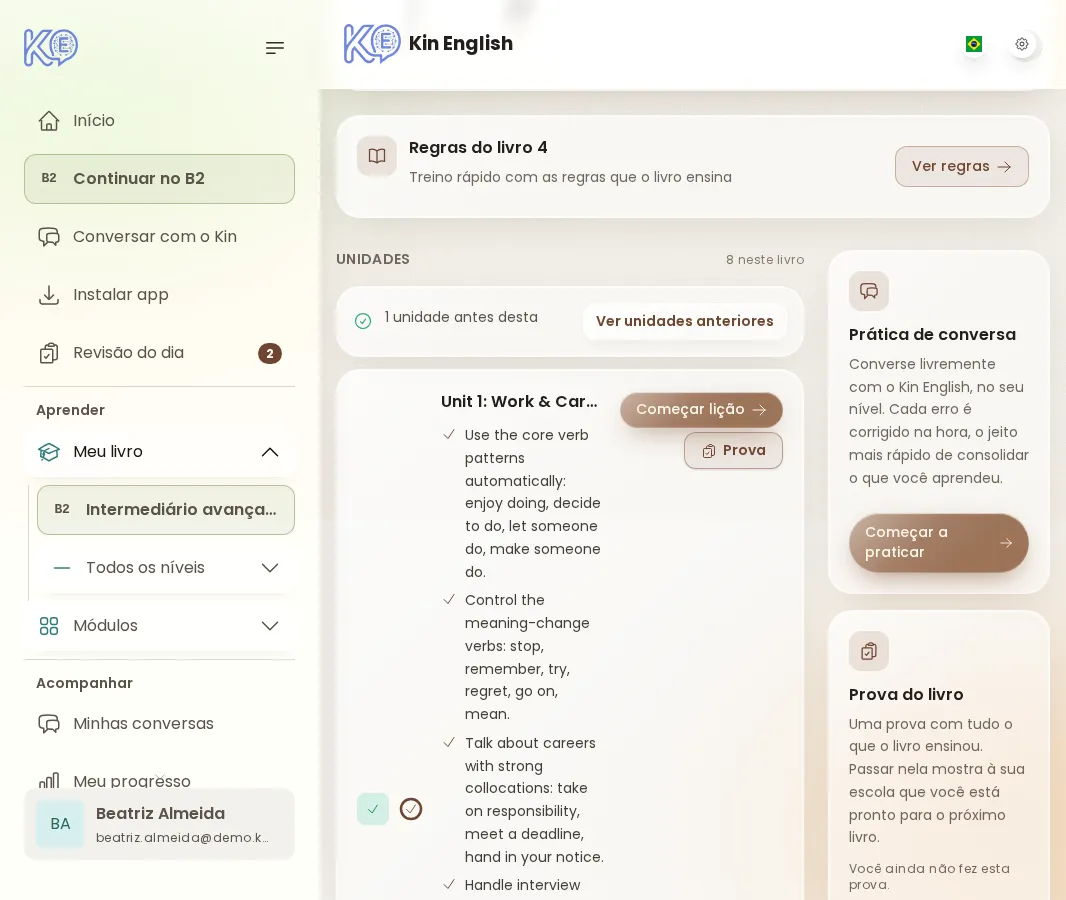Select B2 Intermediário avançado level item

pyautogui.click(x=166, y=510)
